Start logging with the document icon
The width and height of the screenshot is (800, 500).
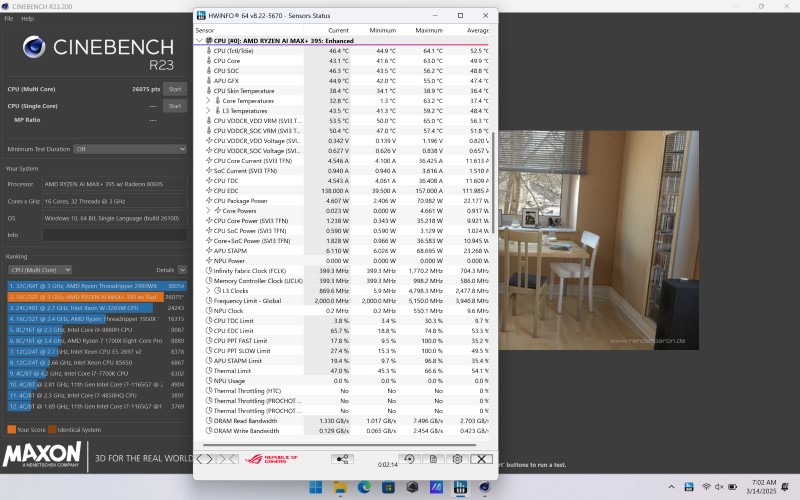(x=433, y=459)
